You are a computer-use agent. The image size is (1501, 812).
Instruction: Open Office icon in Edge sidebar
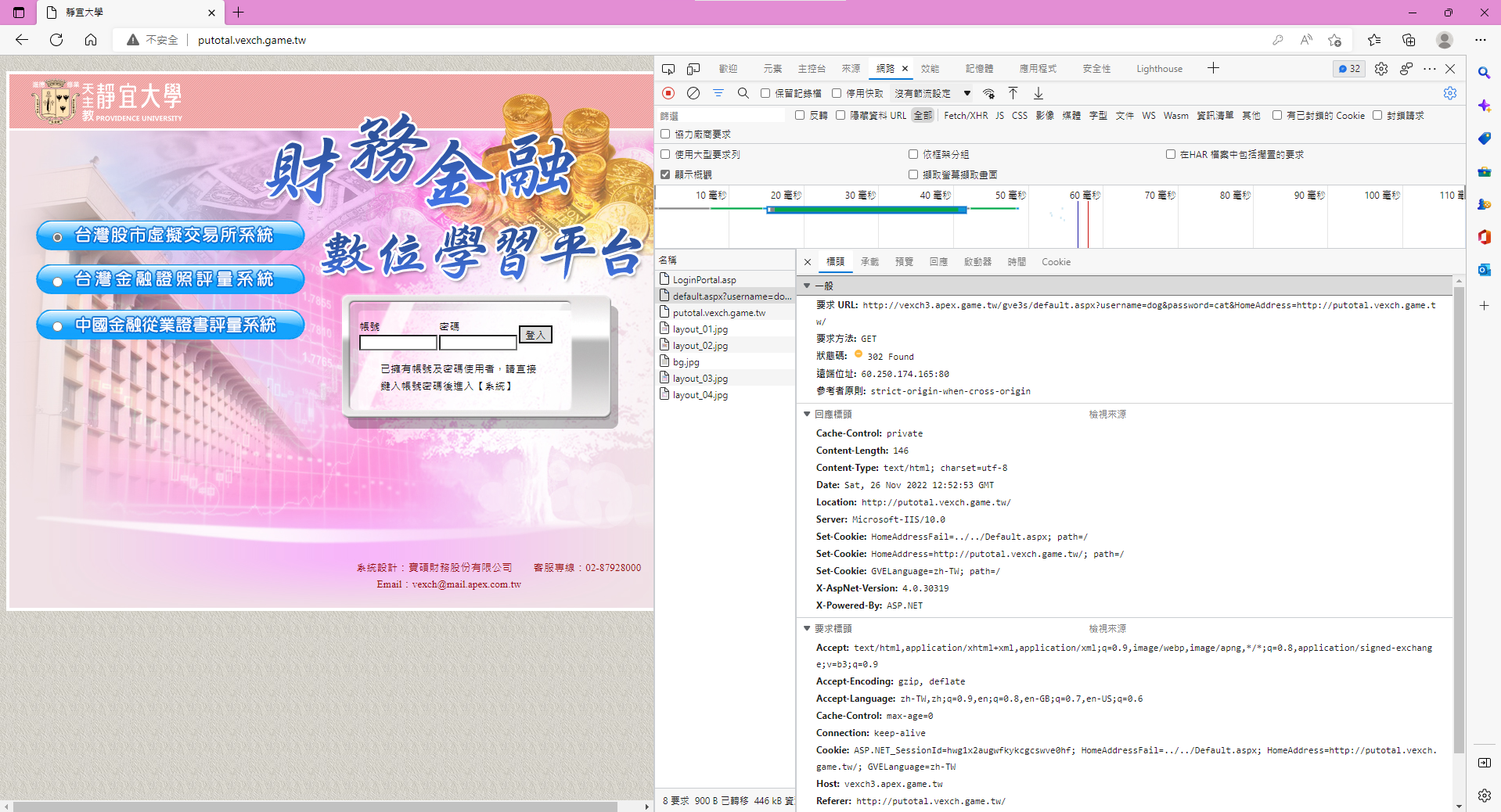click(x=1485, y=237)
